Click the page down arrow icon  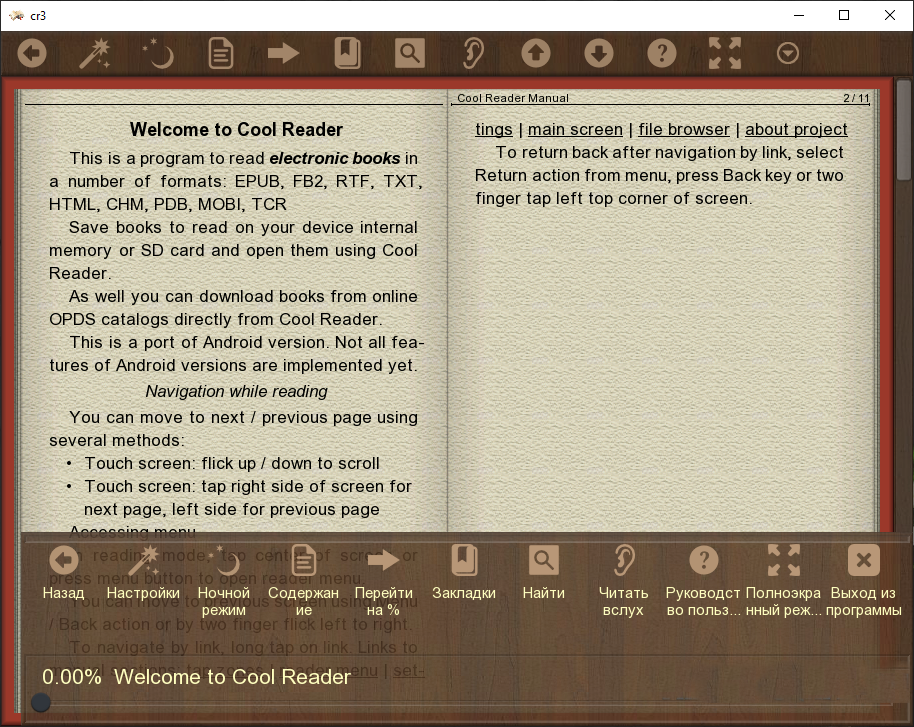[x=599, y=54]
